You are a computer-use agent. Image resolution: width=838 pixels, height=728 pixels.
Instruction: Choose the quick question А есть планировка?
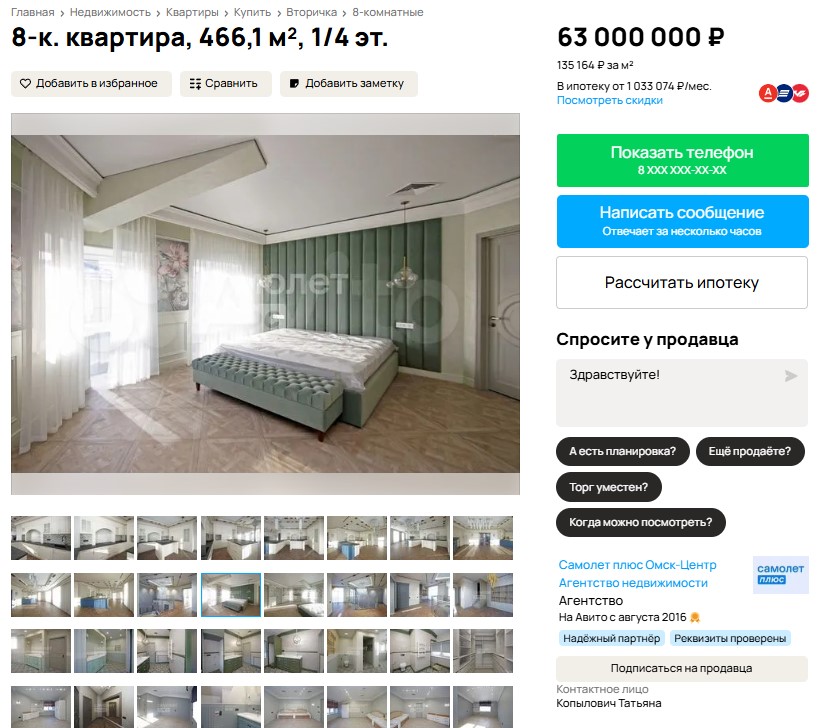[x=623, y=452]
